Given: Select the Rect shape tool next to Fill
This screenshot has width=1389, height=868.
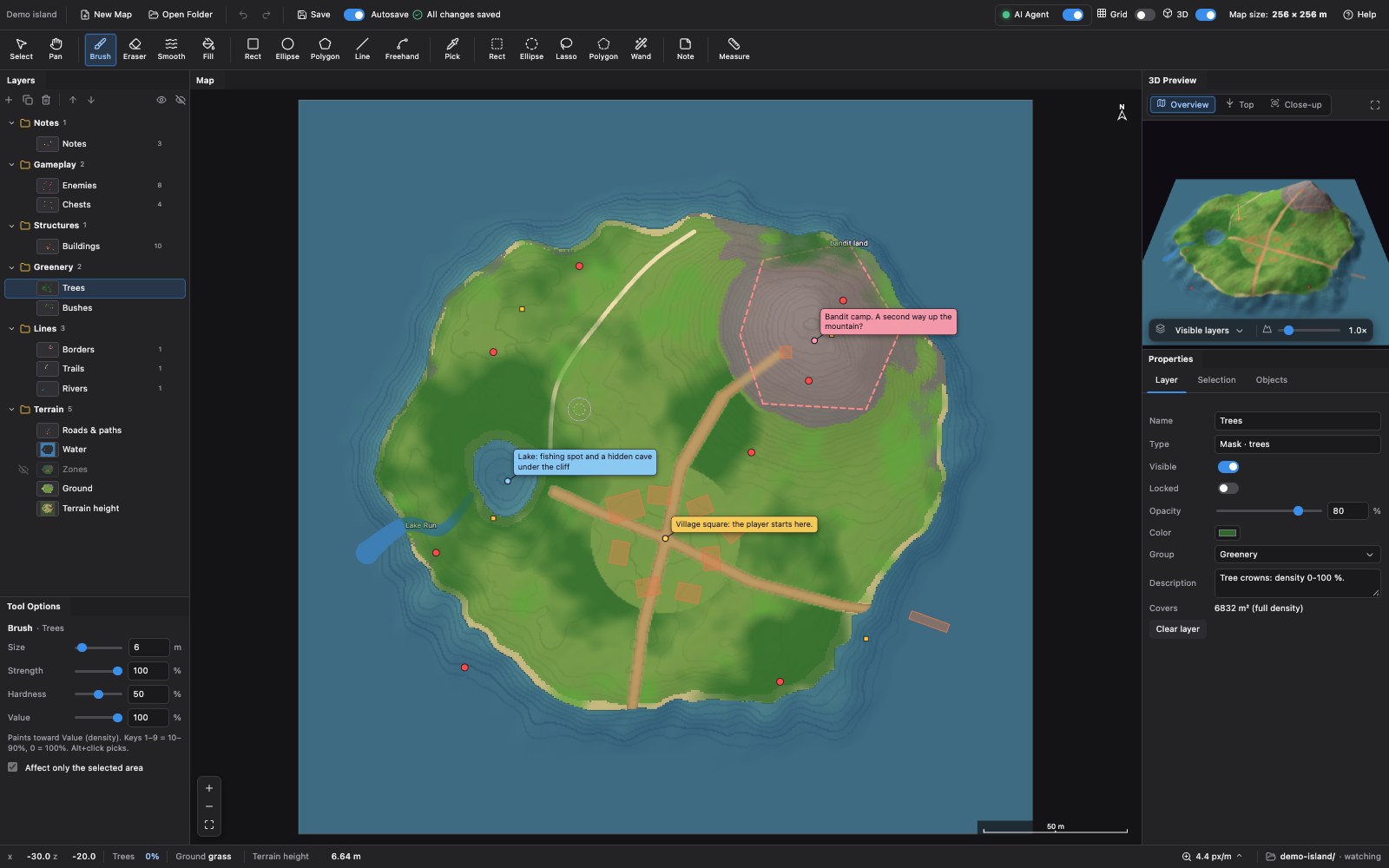Looking at the screenshot, I should click(253, 49).
